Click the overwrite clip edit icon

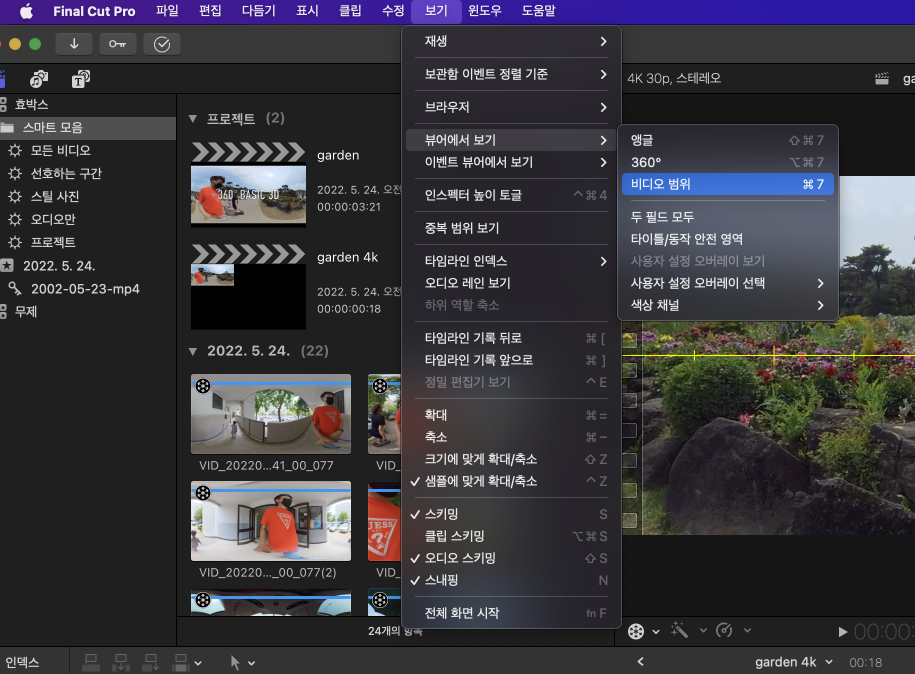coord(181,662)
